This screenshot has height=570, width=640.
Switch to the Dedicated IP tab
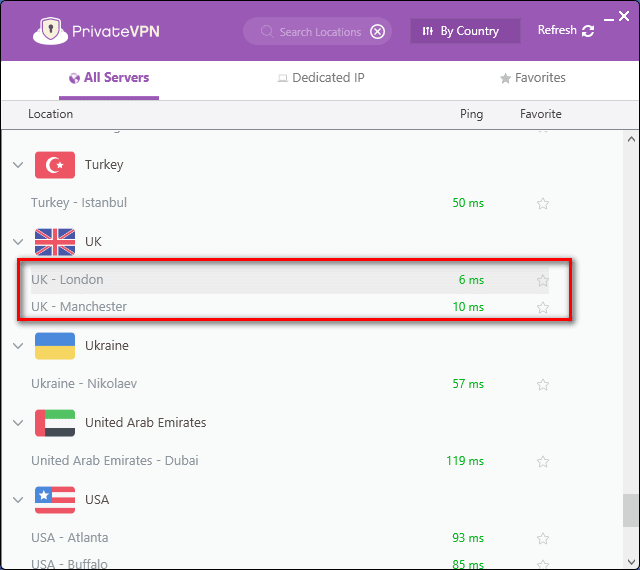coord(321,78)
